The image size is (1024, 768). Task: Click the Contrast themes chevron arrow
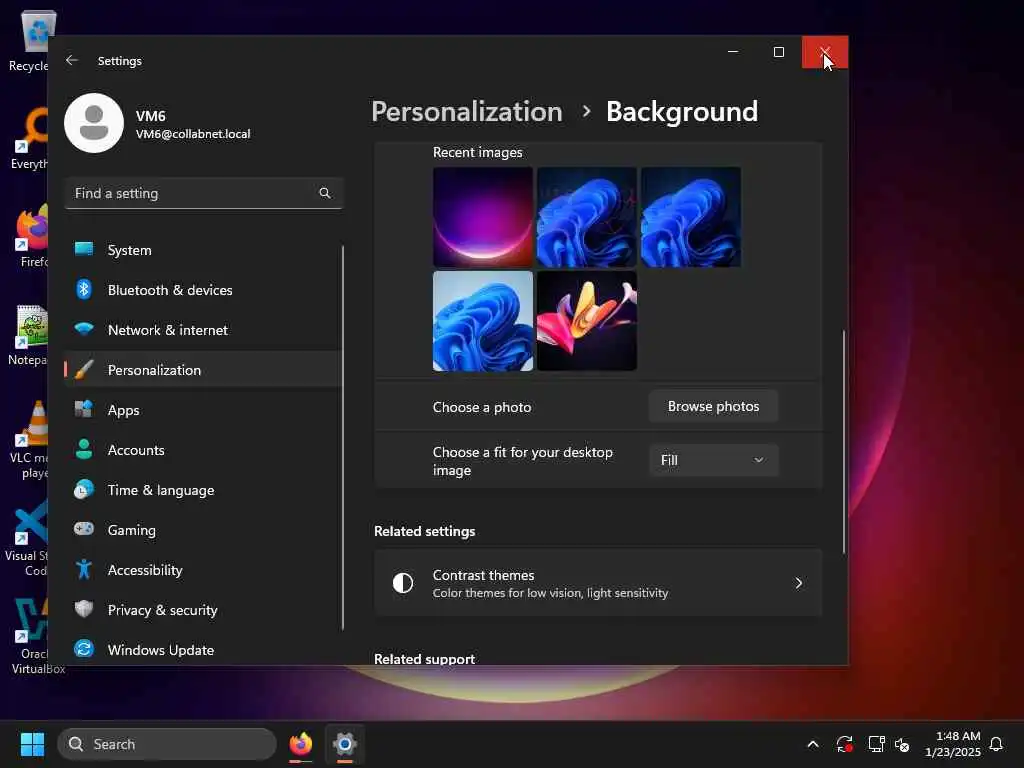pos(799,583)
